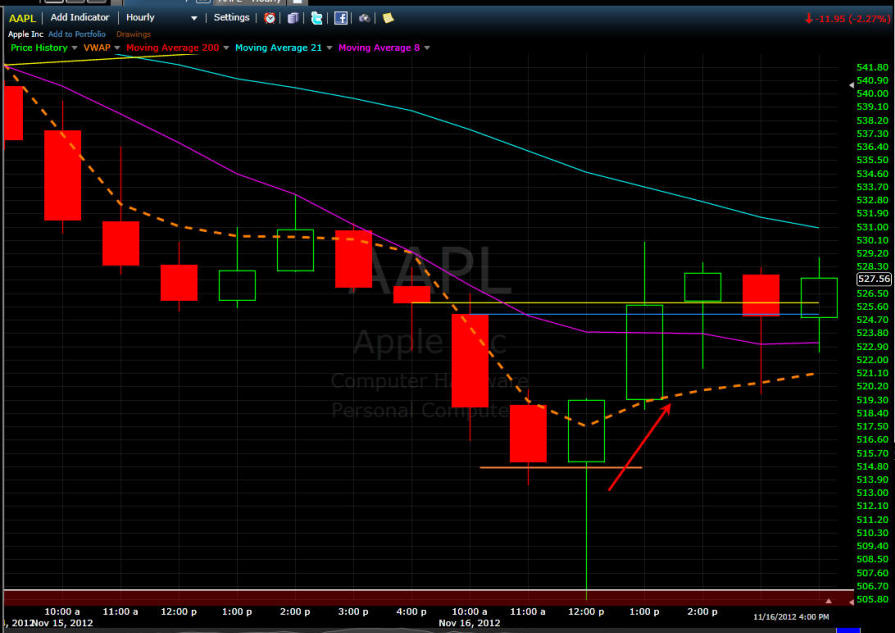Click the -11.95 (-2.27%) change readout
Image resolution: width=895 pixels, height=633 pixels.
847,19
